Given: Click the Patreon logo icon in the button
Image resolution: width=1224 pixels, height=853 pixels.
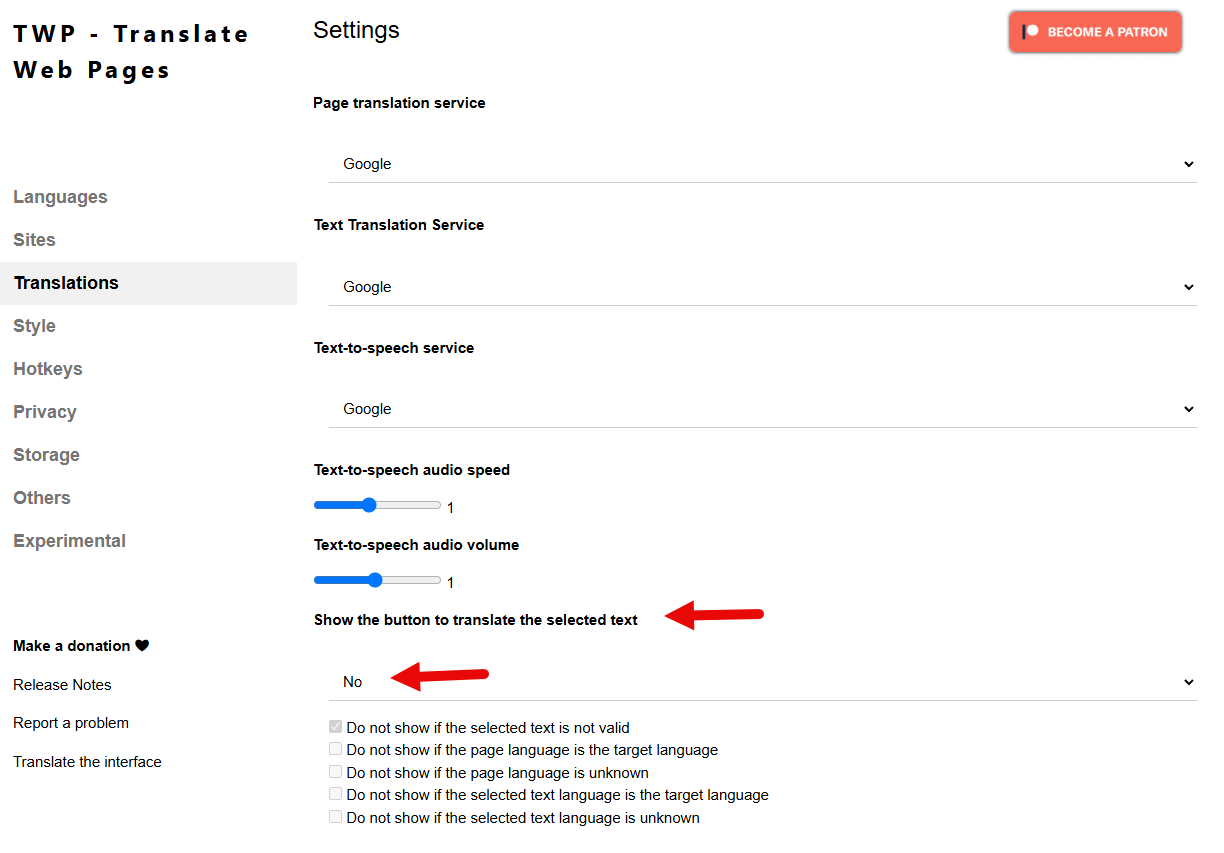Looking at the screenshot, I should click(x=1031, y=32).
